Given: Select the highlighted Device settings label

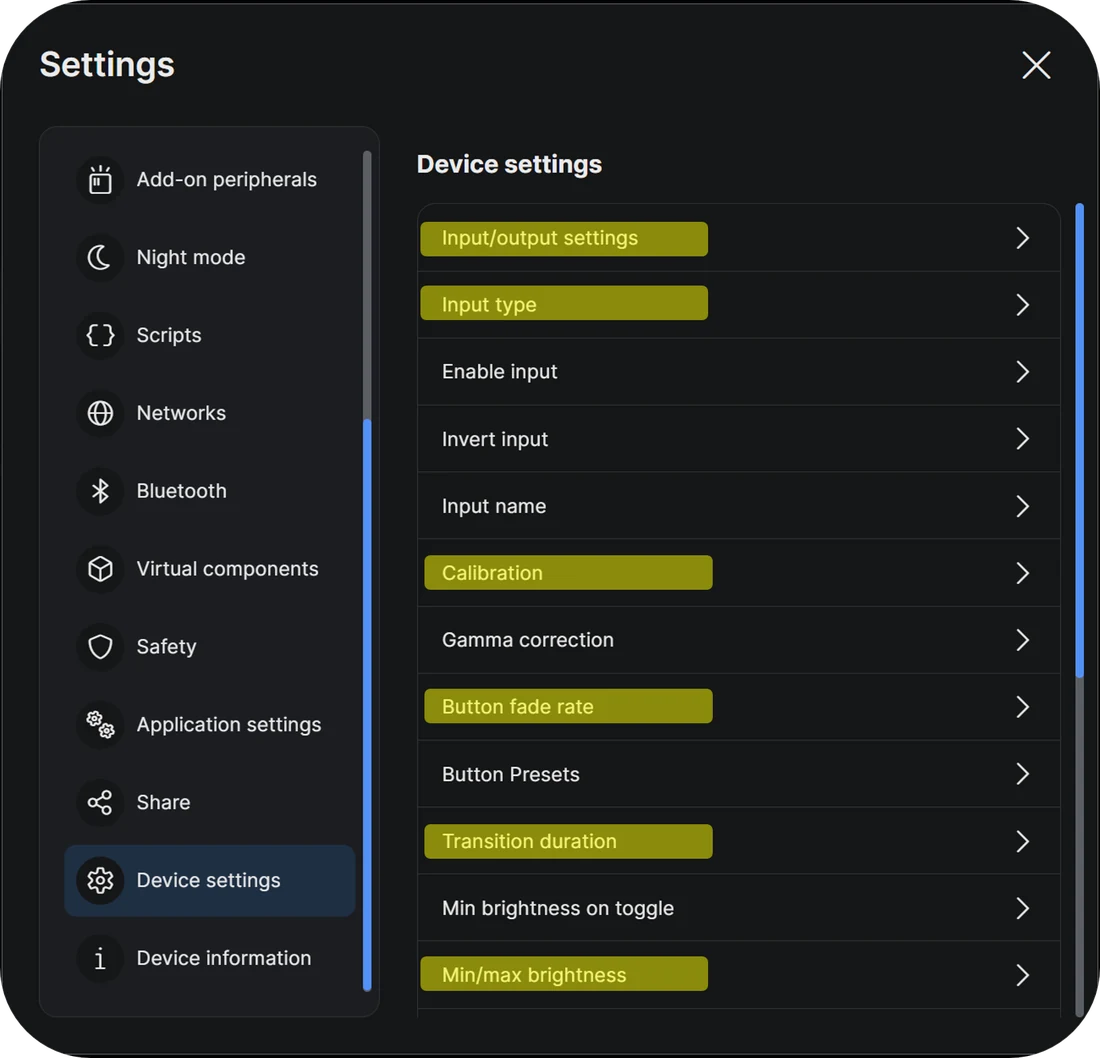Looking at the screenshot, I should point(208,880).
